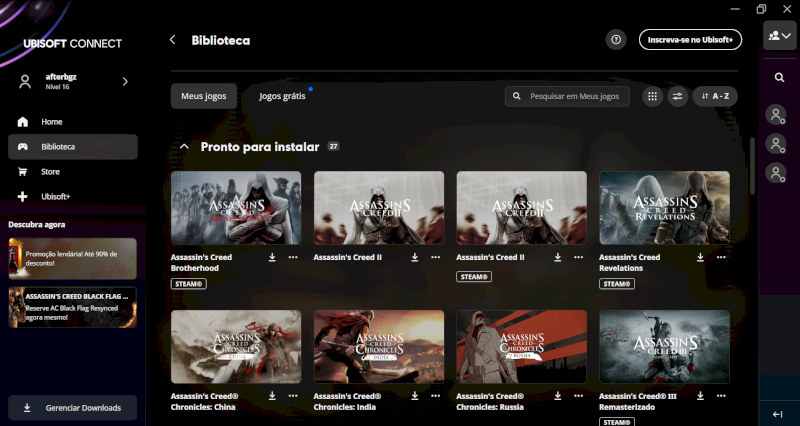The image size is (800, 426).
Task: Expand the afterbgz profile menu
Action: click(x=125, y=82)
